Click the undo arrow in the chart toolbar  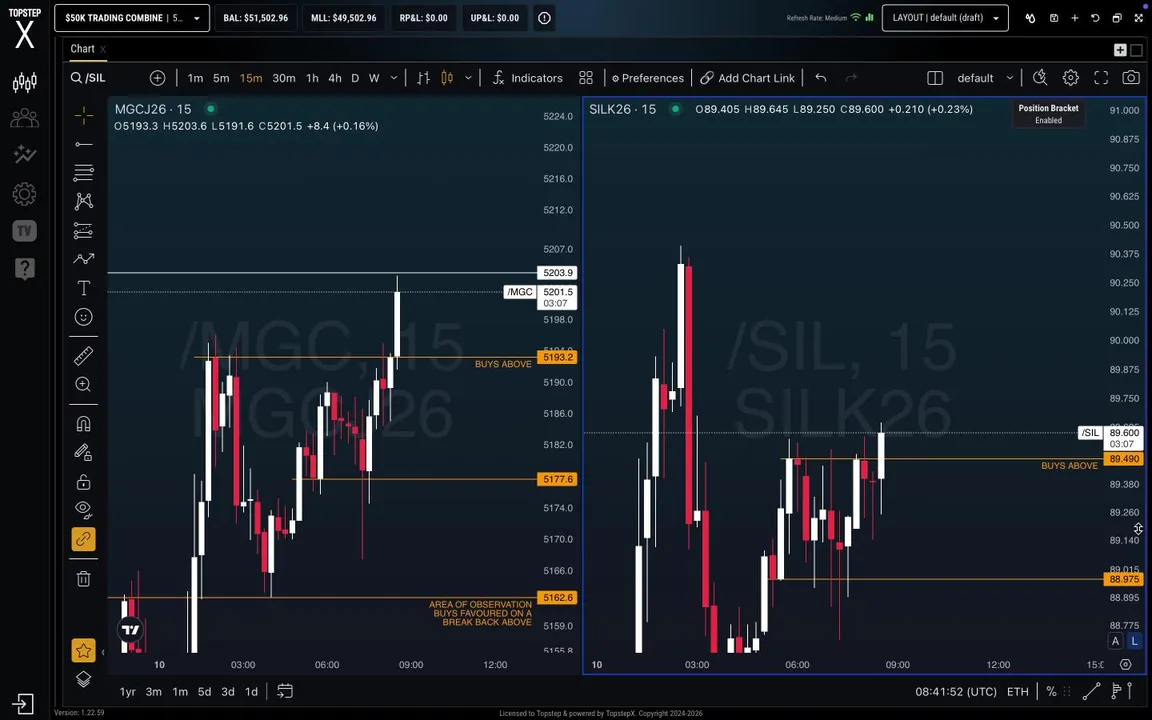821,78
